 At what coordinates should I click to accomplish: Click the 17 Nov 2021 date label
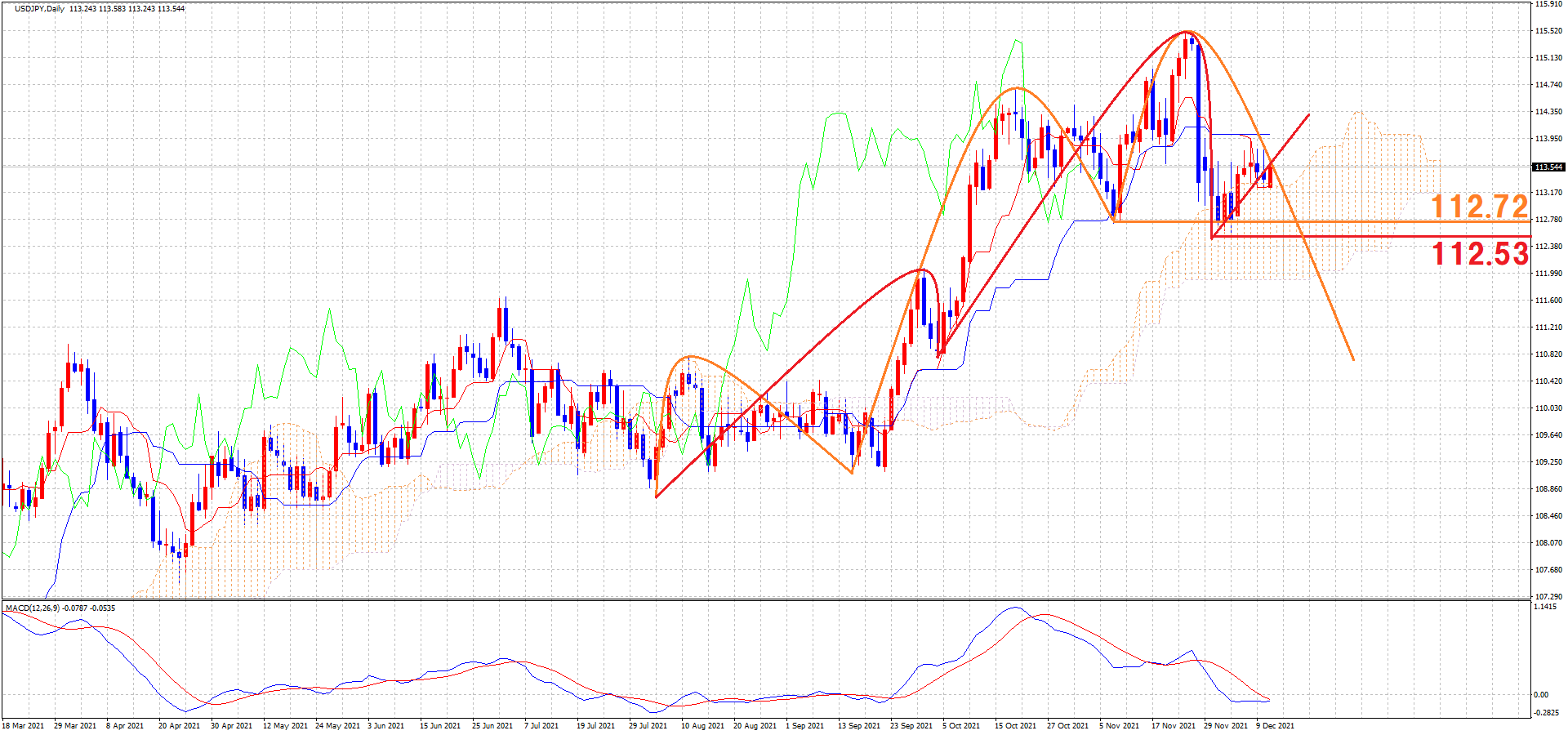point(1173,725)
